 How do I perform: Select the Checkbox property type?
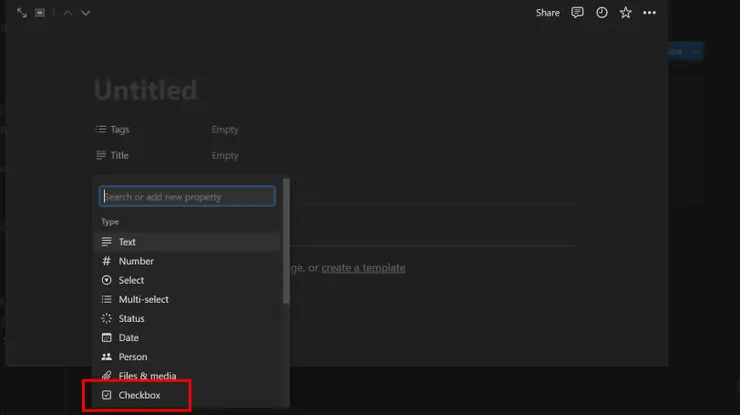187,395
